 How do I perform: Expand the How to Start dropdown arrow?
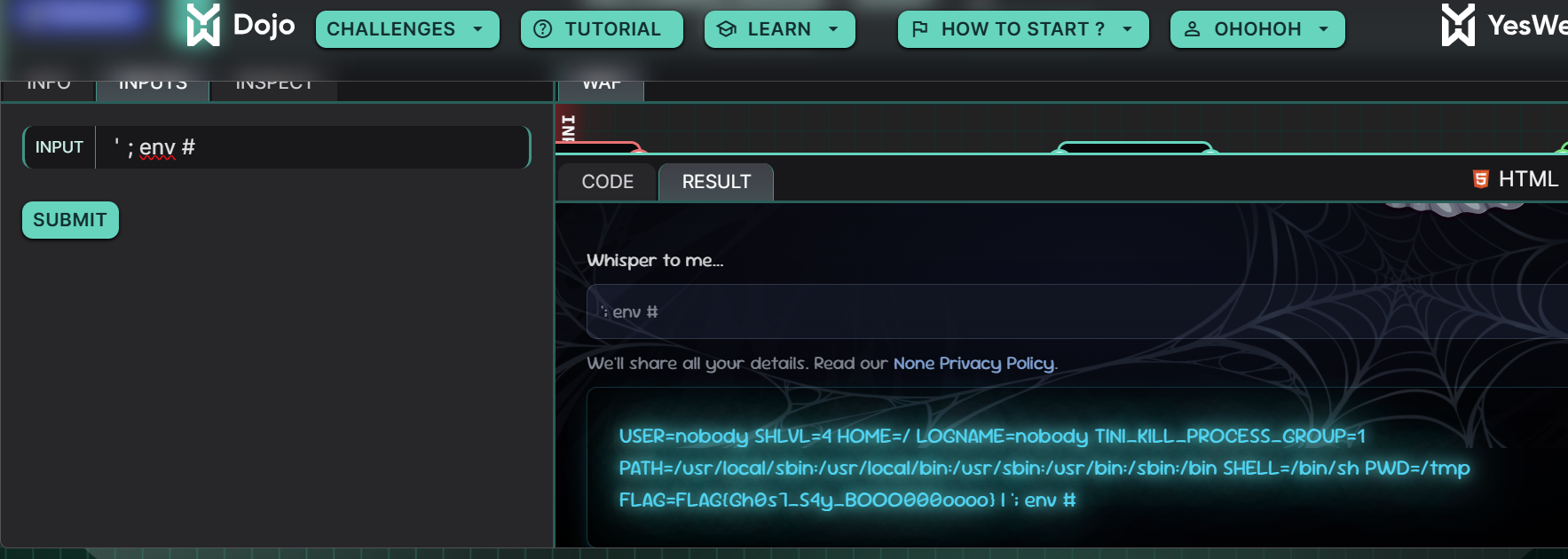coord(1127,29)
